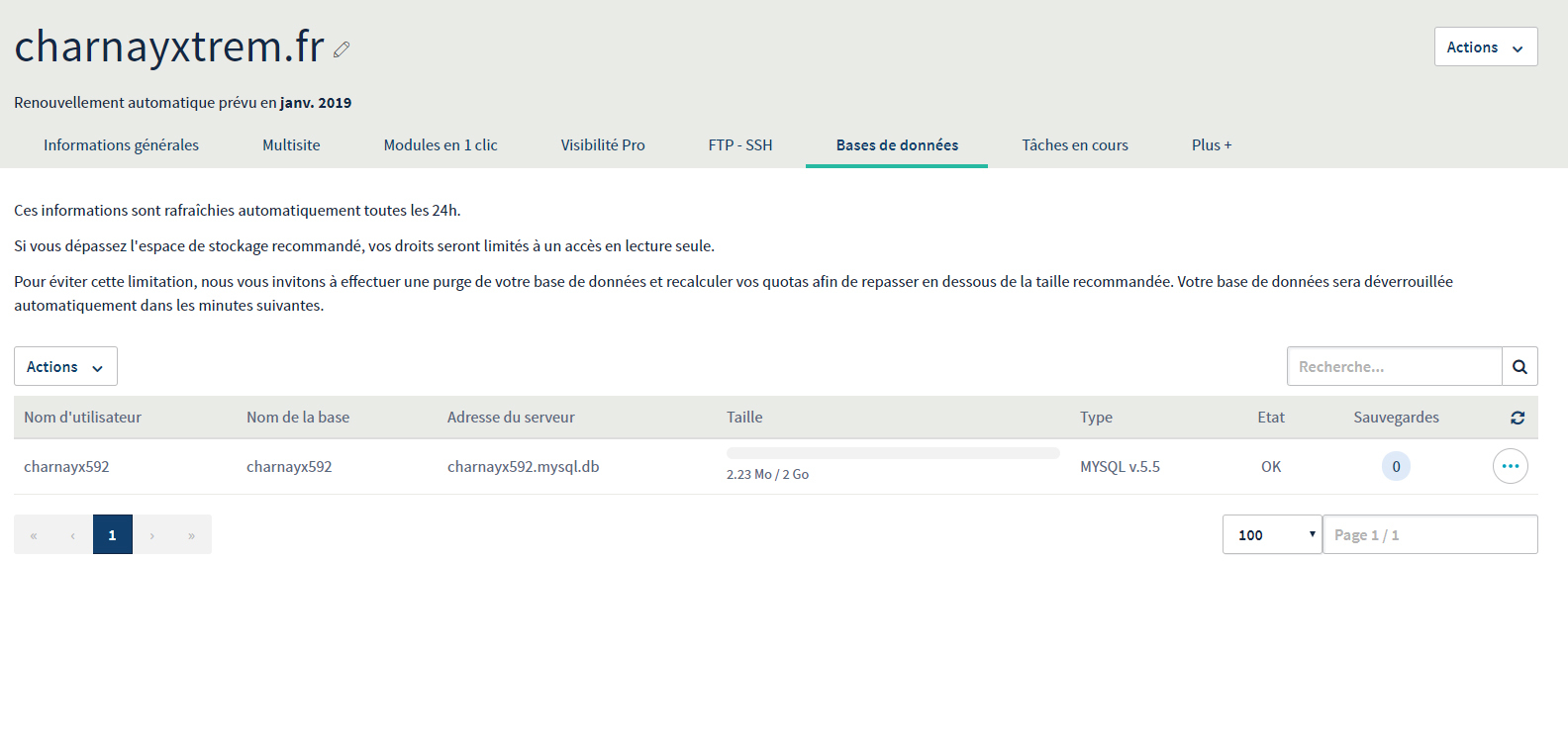Jump to the last page with double-right arrow

192,535
